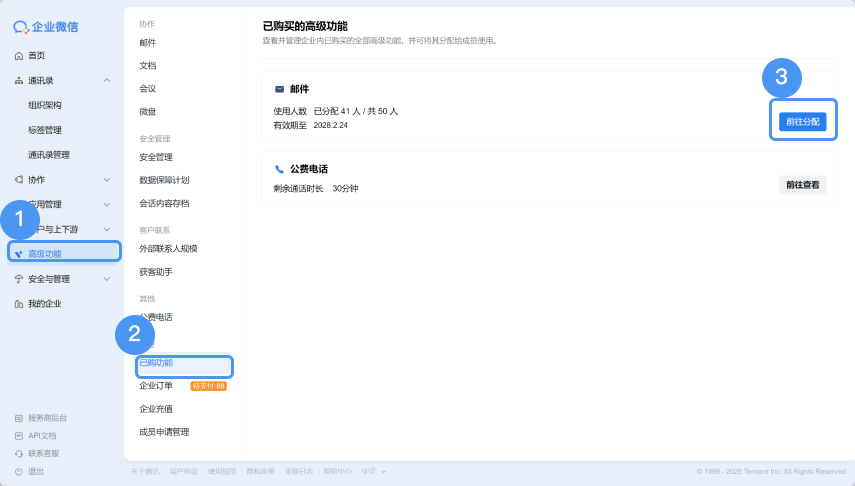855x486 pixels.
Task: Open 企业充值 submenu item
Action: coord(156,409)
